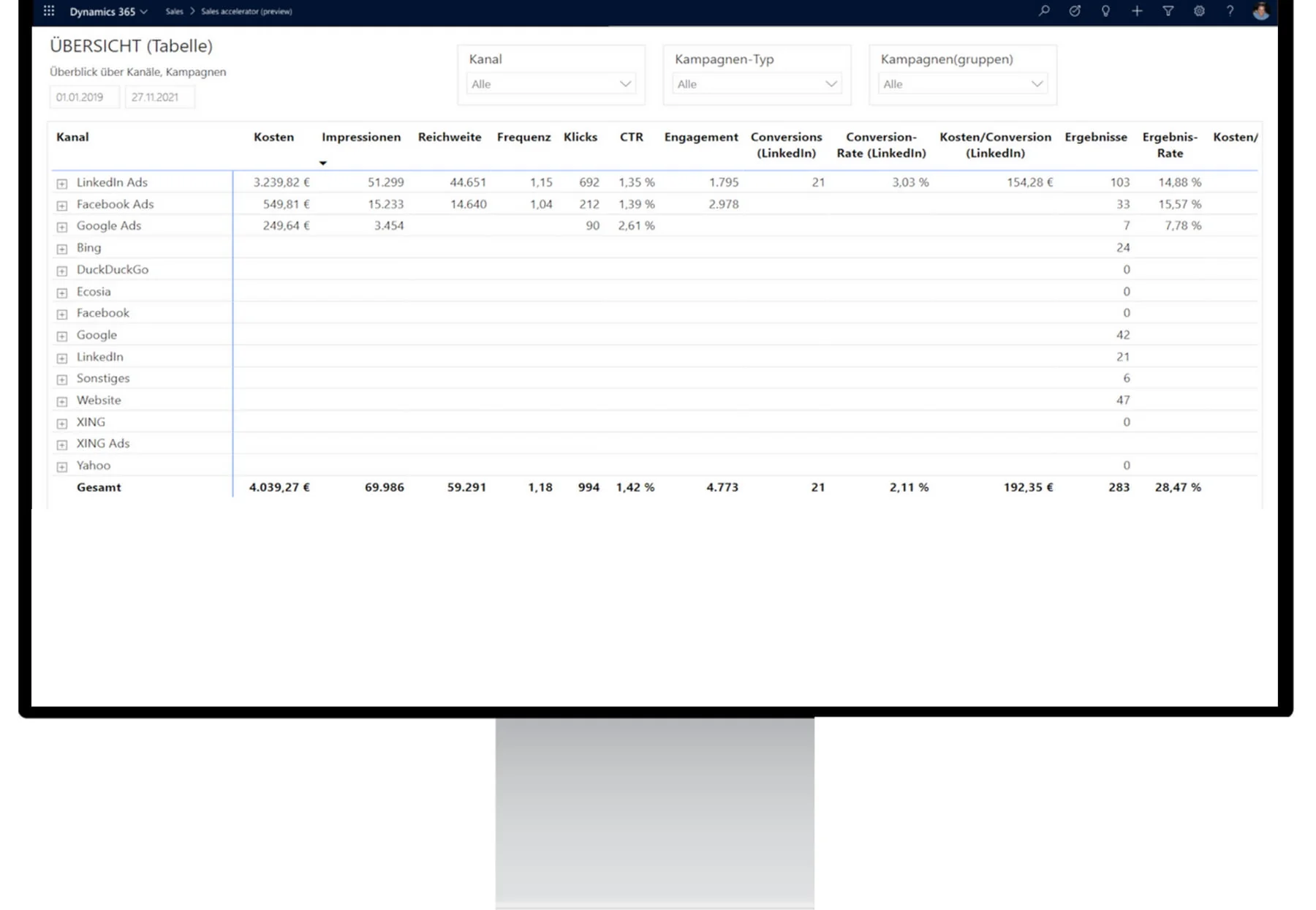Screen dimensions: 1316x910
Task: Open the Kanal filter dropdown
Action: pos(551,84)
